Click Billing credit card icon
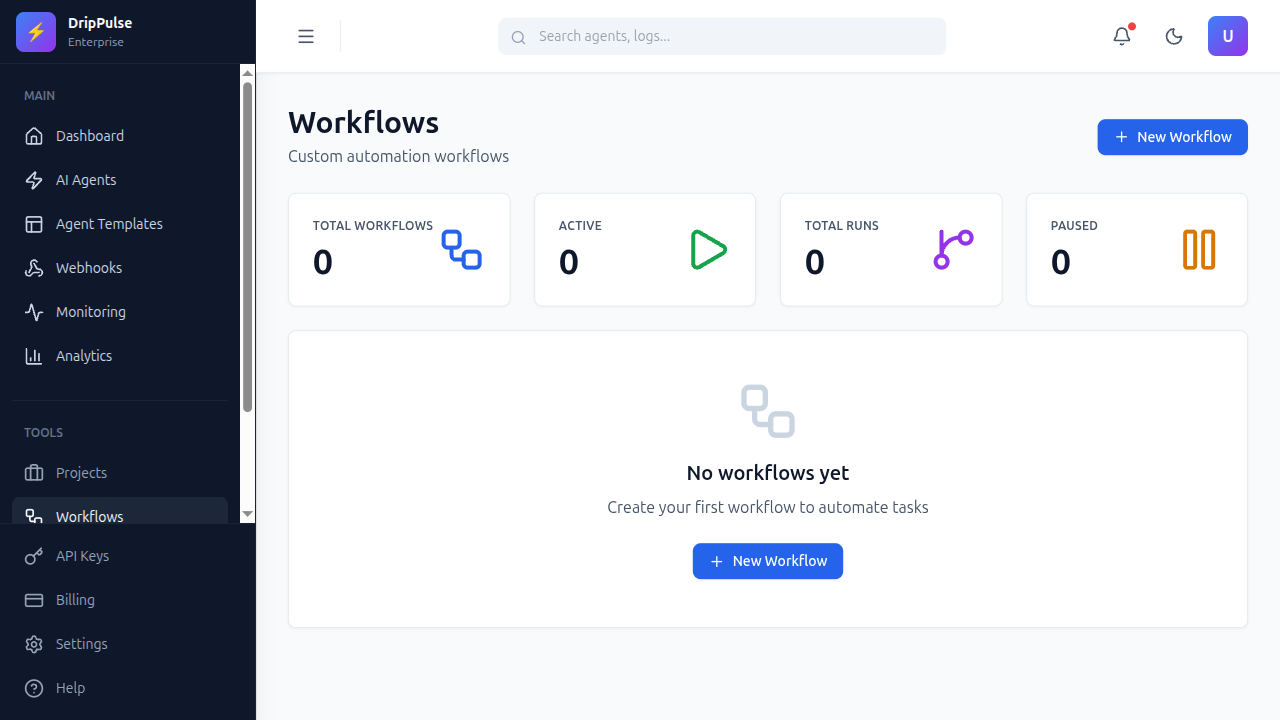The width and height of the screenshot is (1280, 720). (34, 600)
